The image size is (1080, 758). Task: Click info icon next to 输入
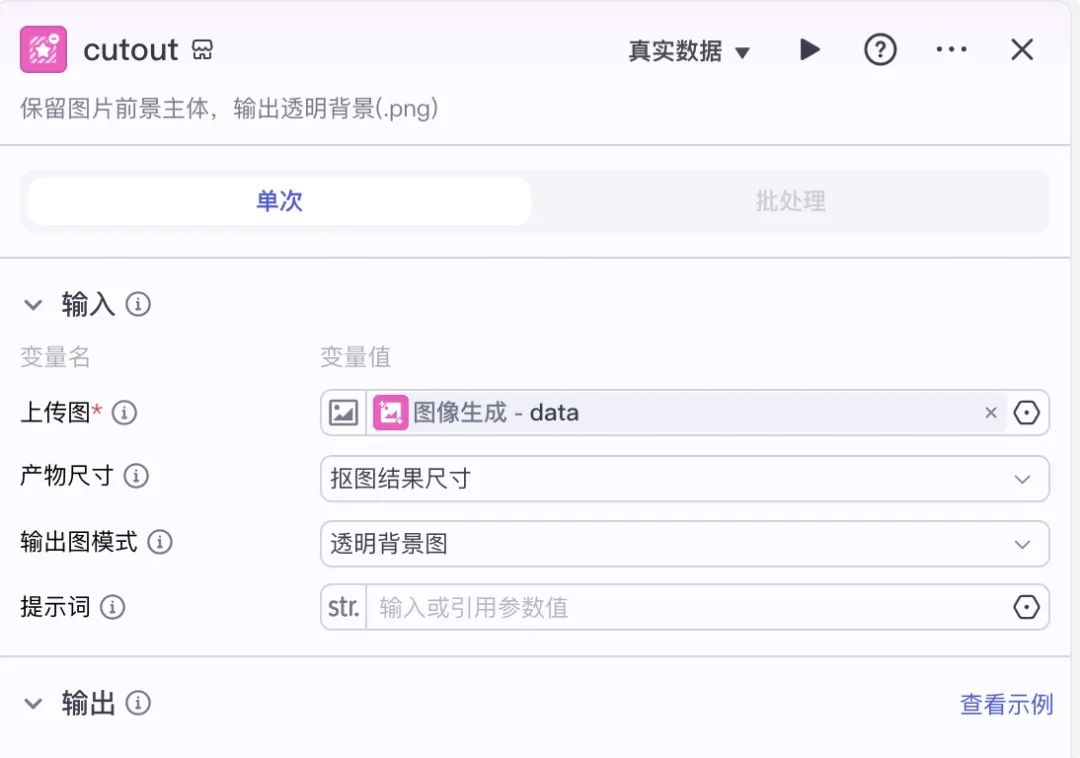pos(139,305)
